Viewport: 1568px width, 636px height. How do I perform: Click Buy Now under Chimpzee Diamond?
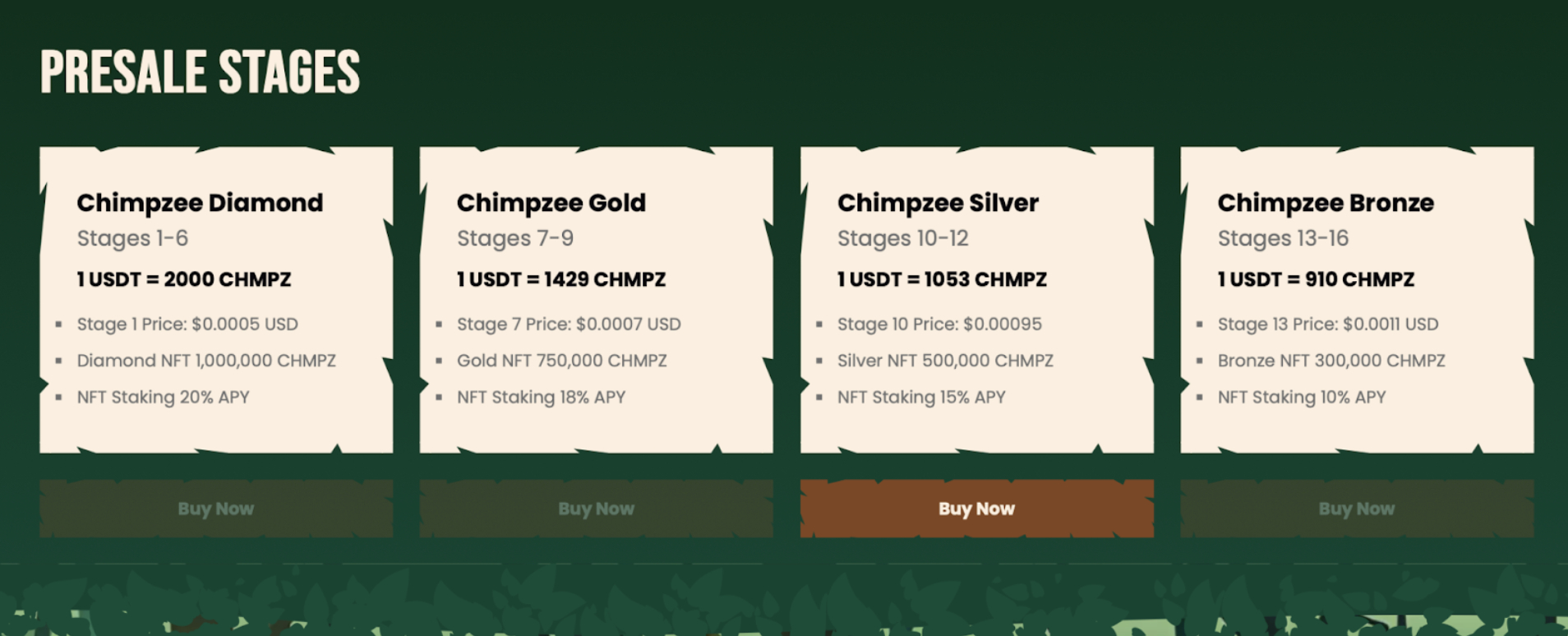[216, 509]
